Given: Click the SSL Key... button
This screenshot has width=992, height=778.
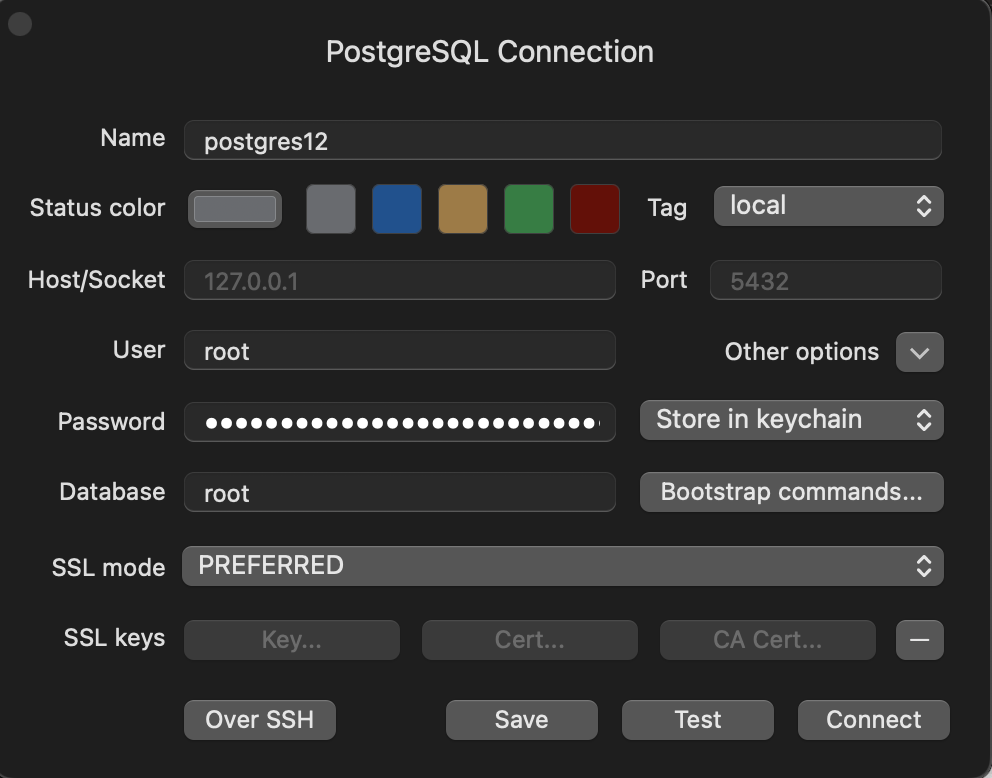Looking at the screenshot, I should 292,640.
